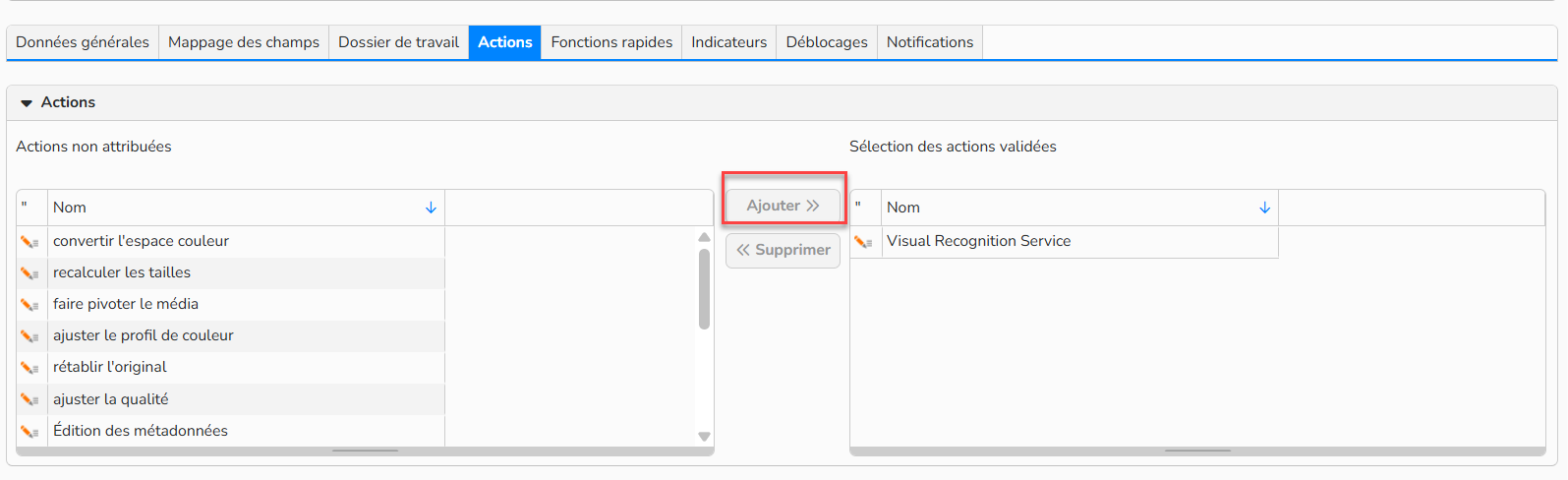Image resolution: width=1568 pixels, height=480 pixels.
Task: Click pencil icon beside rétablir l'original
Action: (29, 368)
